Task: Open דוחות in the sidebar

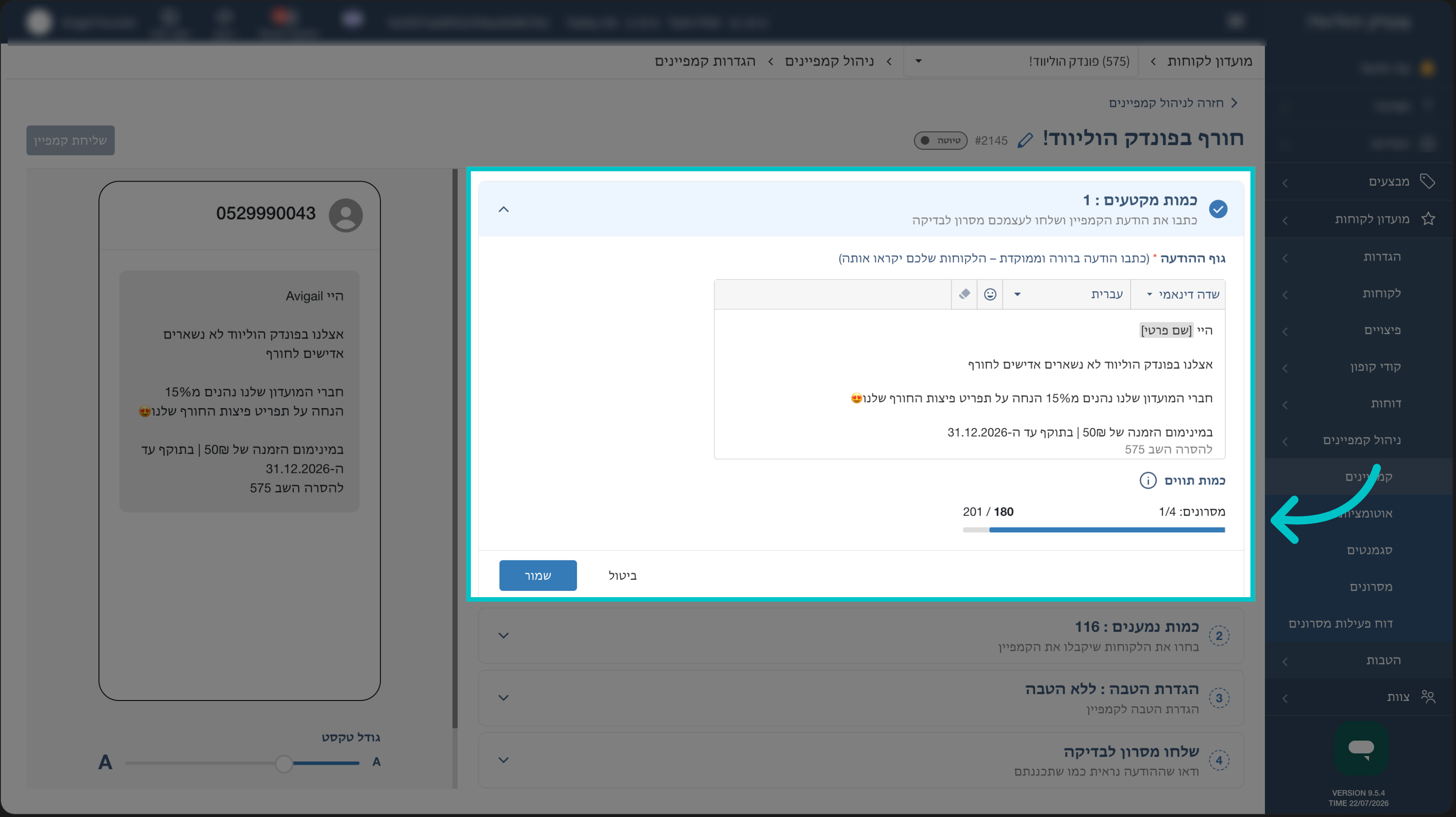Action: coord(1385,403)
